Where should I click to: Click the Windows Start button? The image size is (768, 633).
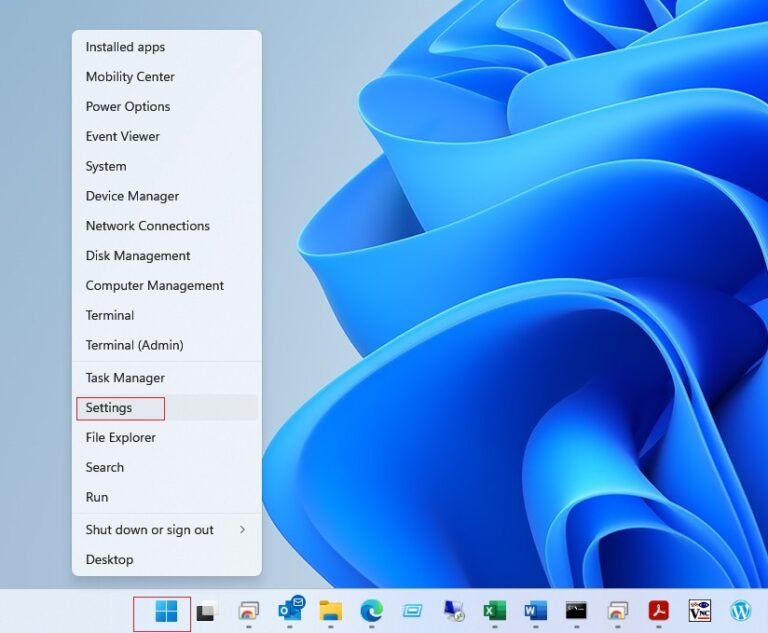166,611
